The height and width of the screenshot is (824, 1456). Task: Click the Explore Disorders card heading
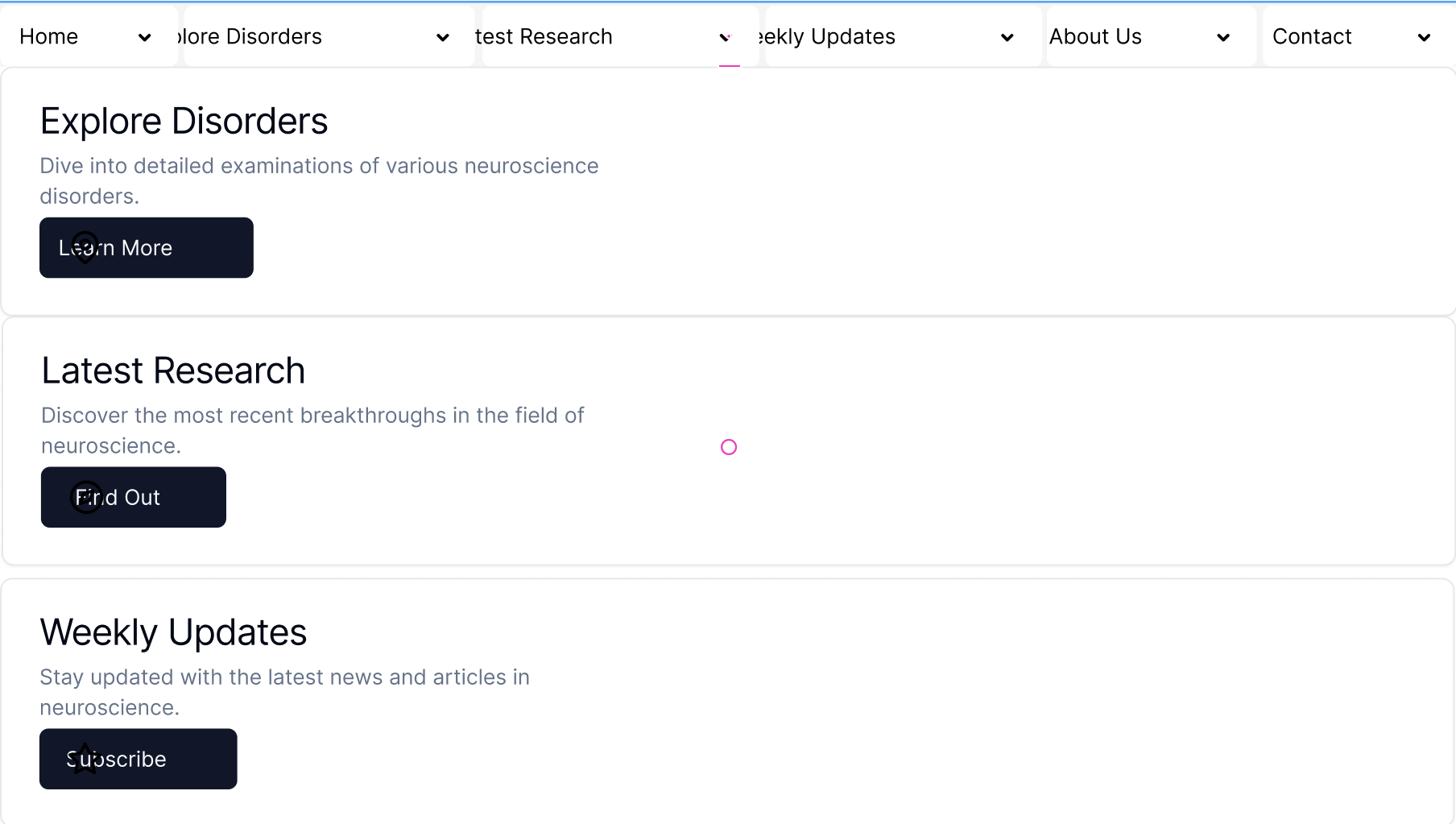(184, 122)
